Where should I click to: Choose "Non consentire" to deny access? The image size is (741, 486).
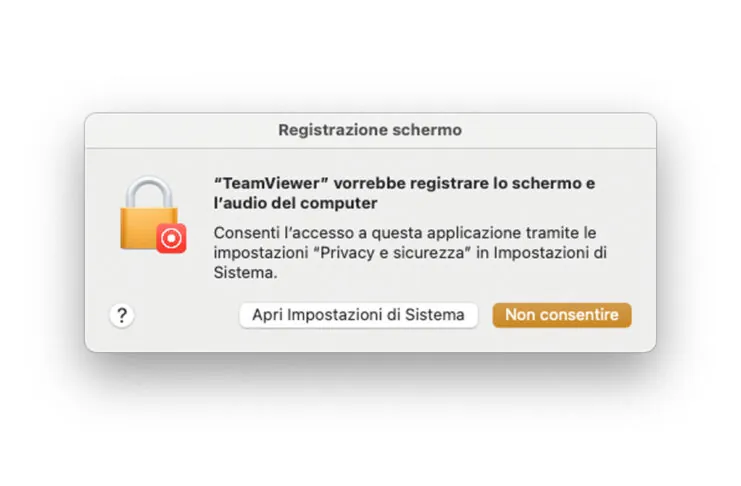(561, 315)
